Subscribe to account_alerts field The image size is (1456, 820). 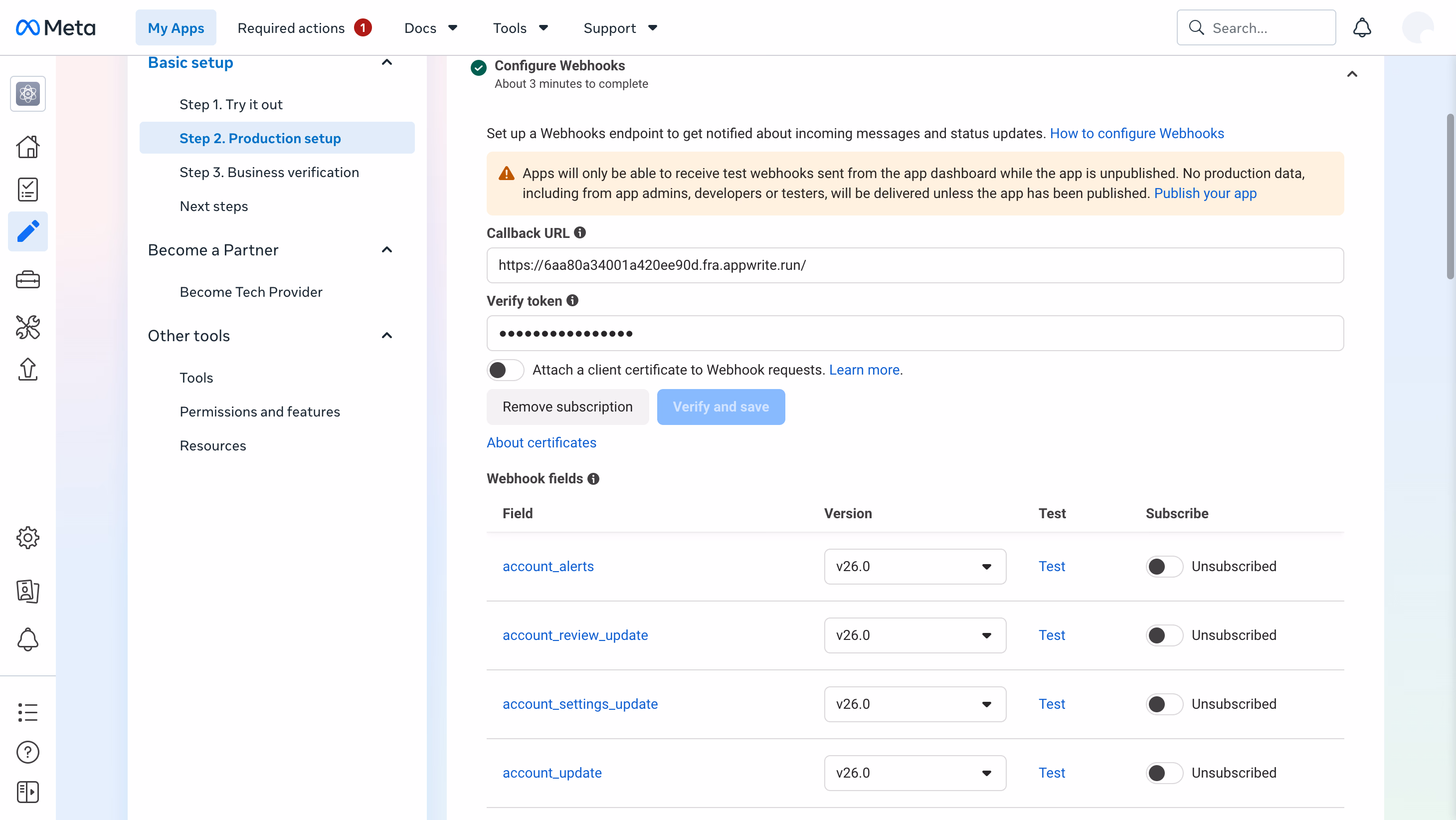click(1164, 566)
